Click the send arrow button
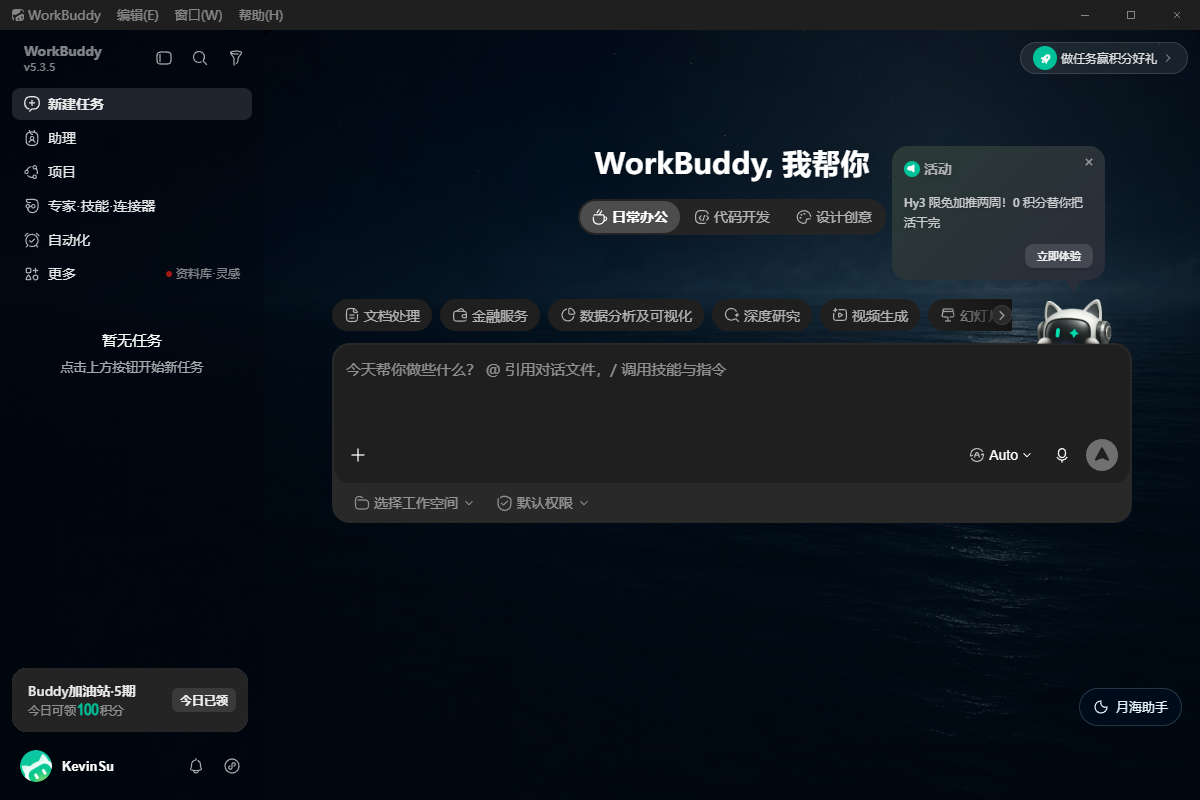This screenshot has width=1200, height=800. click(1102, 455)
